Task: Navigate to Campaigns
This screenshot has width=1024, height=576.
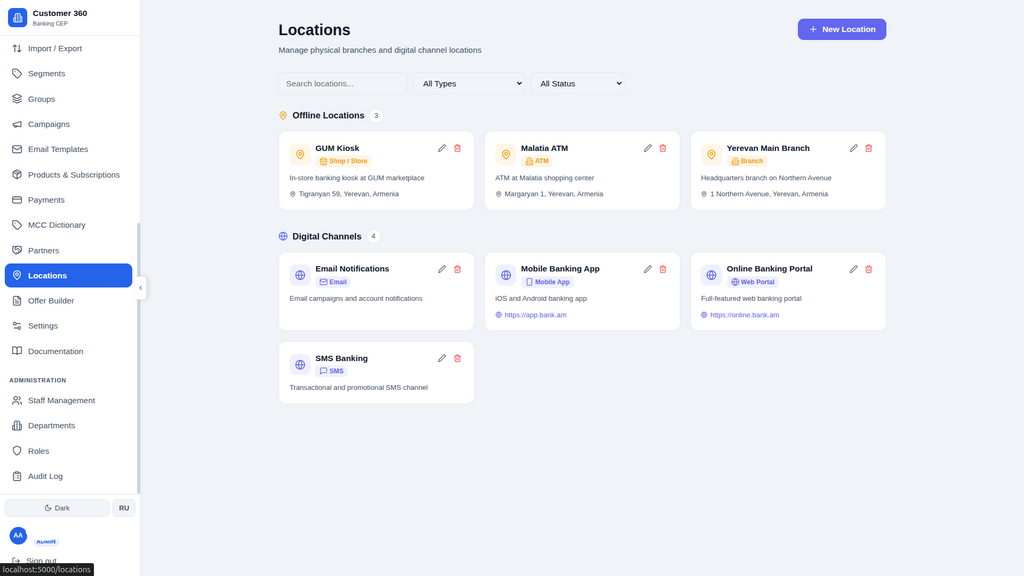Action: [x=69, y=124]
